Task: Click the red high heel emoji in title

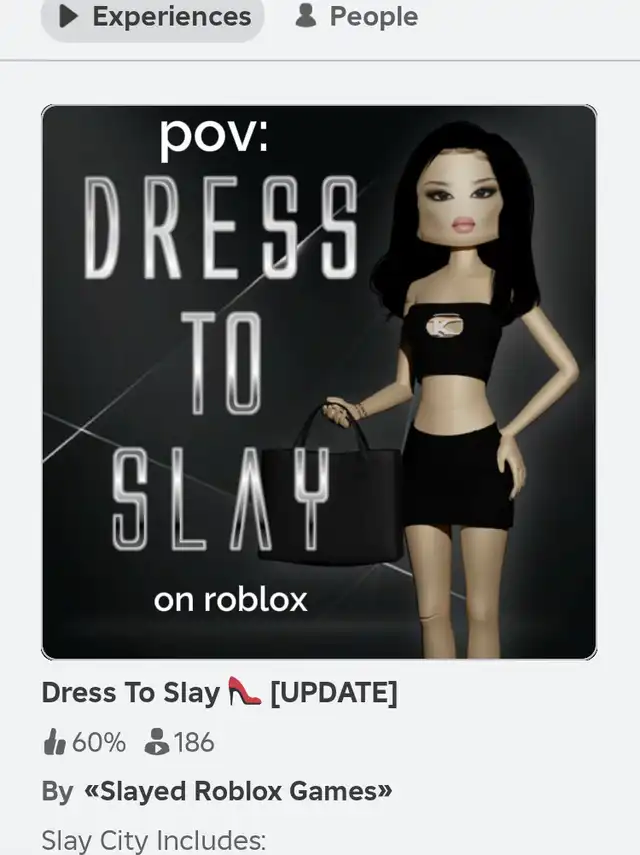Action: 244,691
